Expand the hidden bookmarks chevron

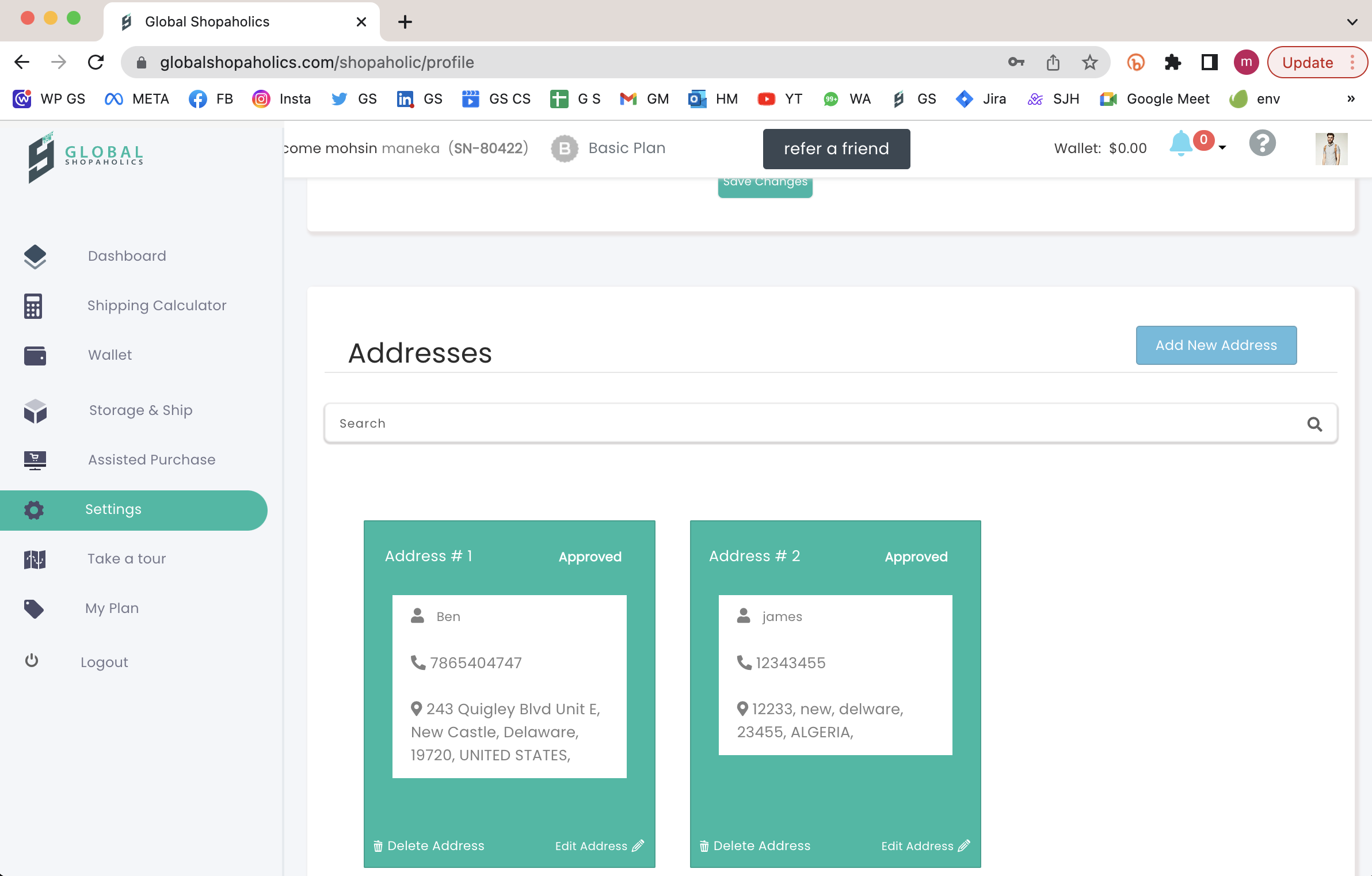1351,99
